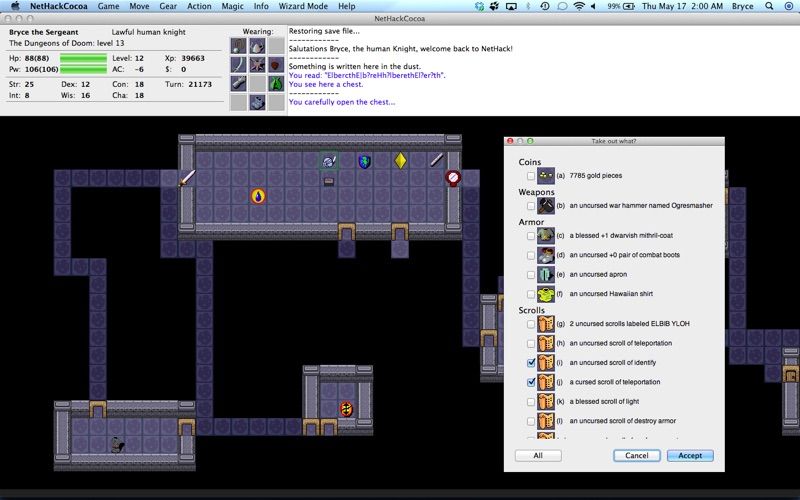This screenshot has height=500, width=800.
Task: Click the boots slot in the Wearing panel
Action: click(x=257, y=102)
